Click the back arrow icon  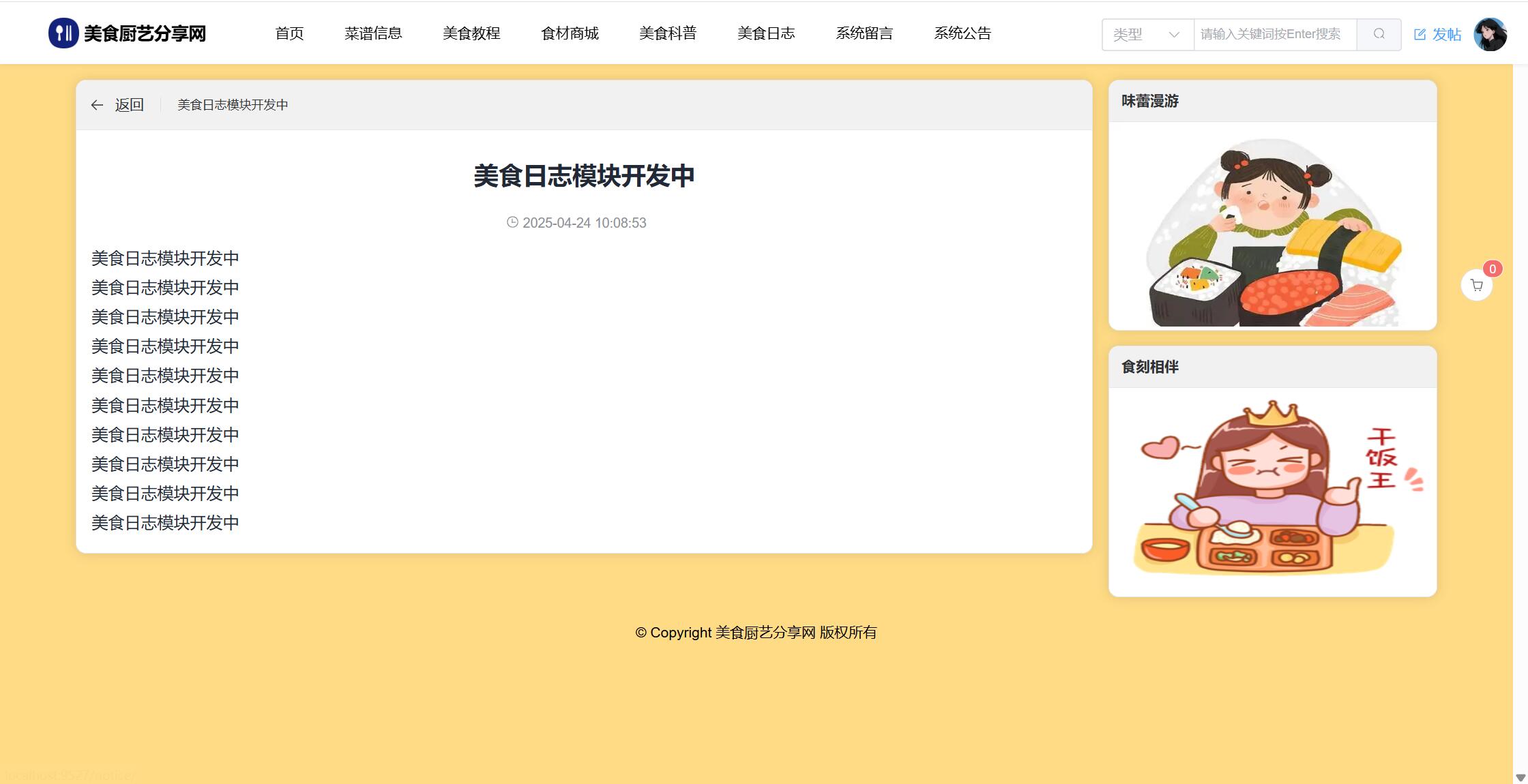tap(97, 105)
